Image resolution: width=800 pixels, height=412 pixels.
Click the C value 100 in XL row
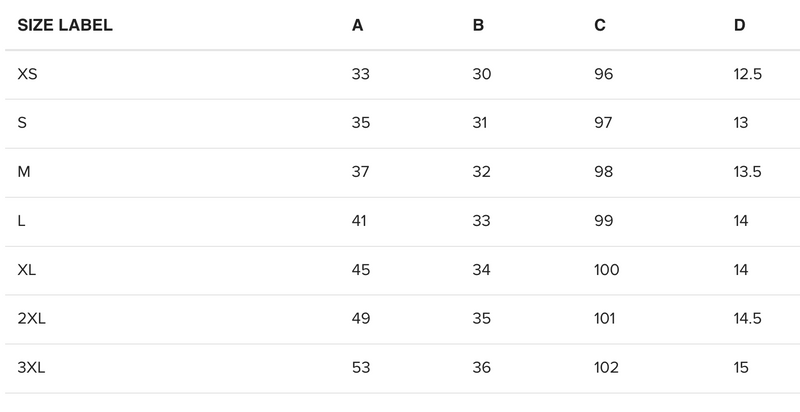click(606, 270)
